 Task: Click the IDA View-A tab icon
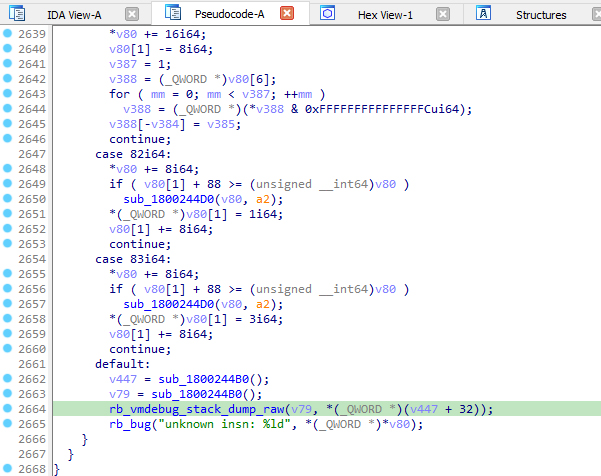17,13
